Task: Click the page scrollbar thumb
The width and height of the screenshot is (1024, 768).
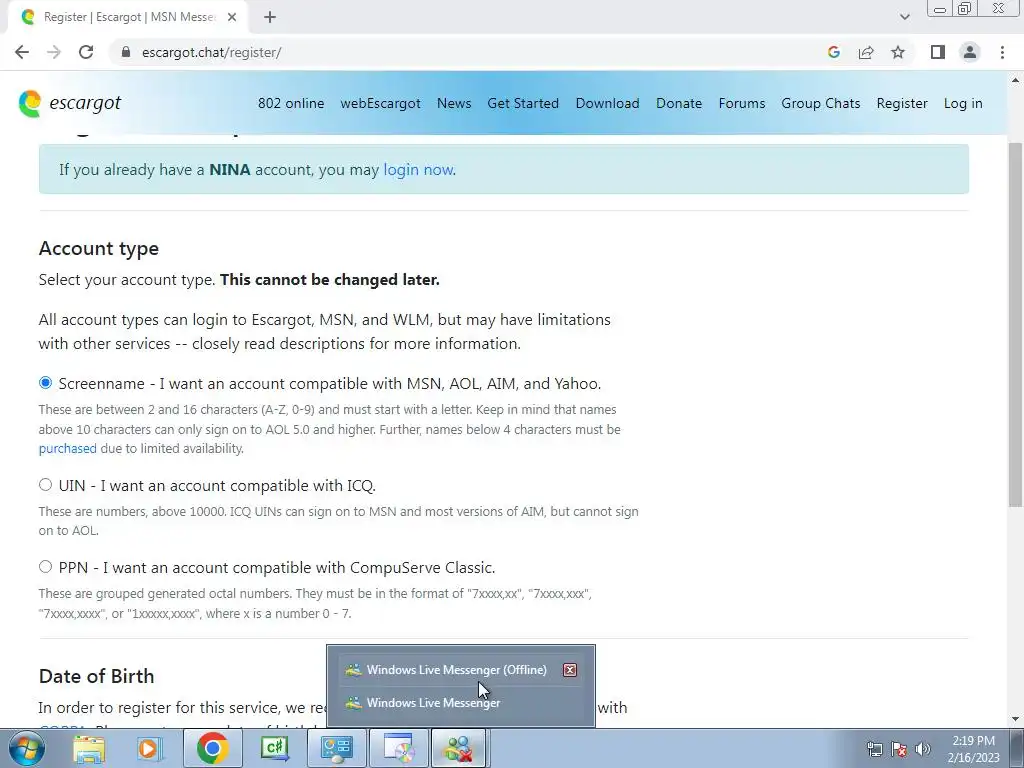Action: point(1015,325)
